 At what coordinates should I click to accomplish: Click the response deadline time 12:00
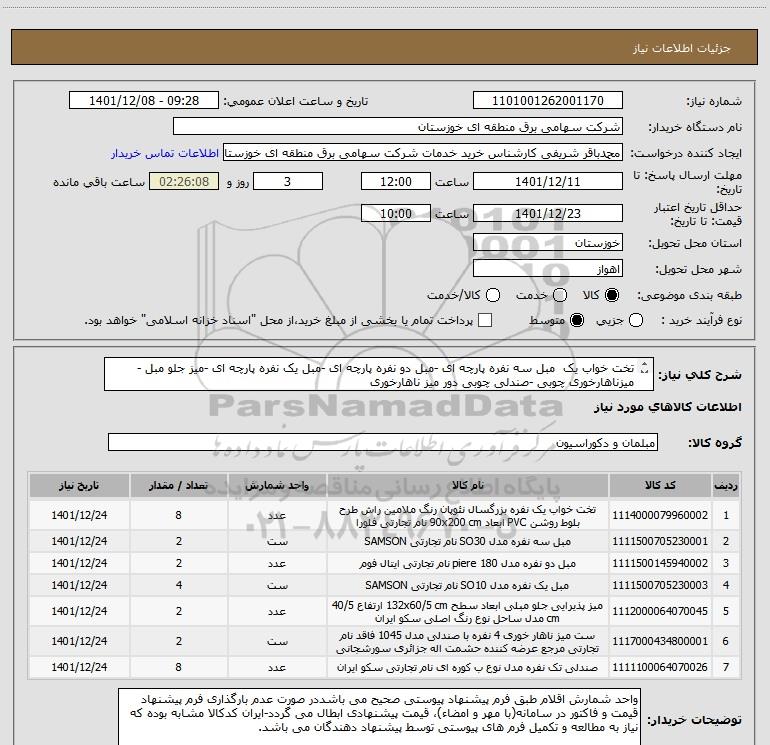(396, 181)
